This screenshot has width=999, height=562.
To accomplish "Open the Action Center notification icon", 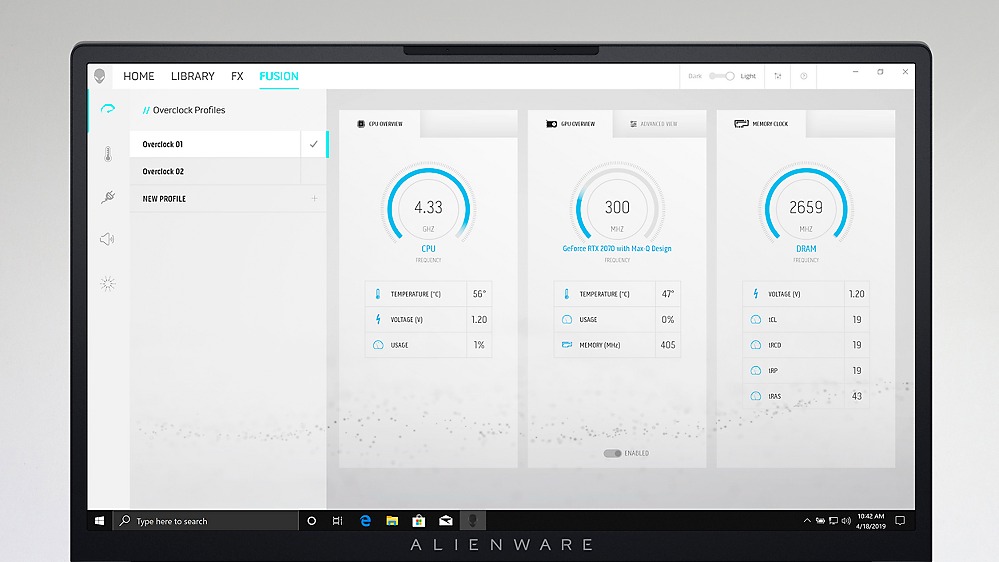I will pos(900,521).
